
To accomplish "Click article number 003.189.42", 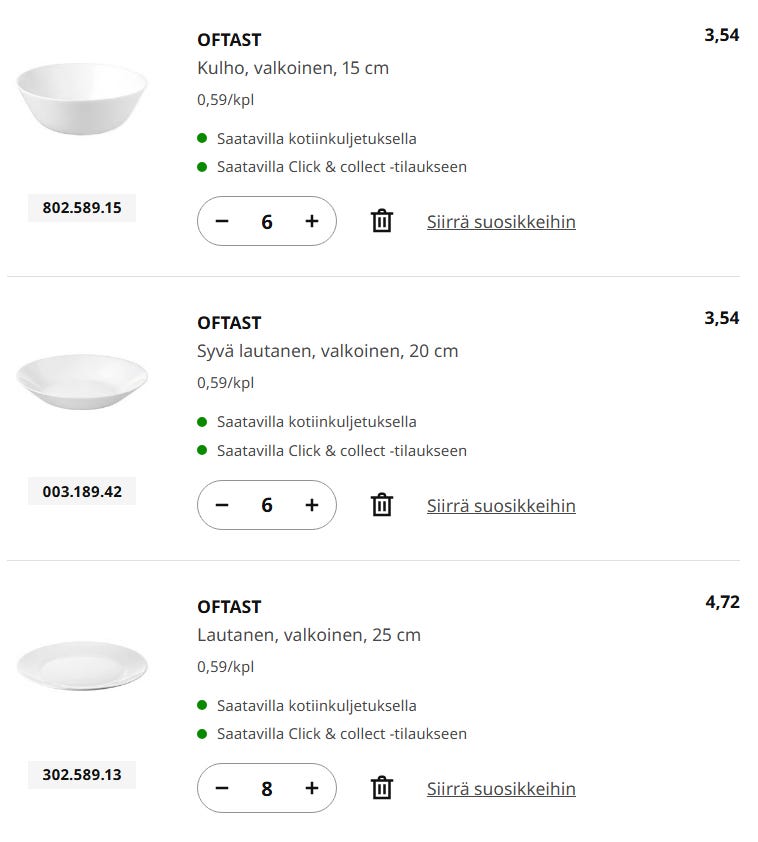I will coord(82,492).
